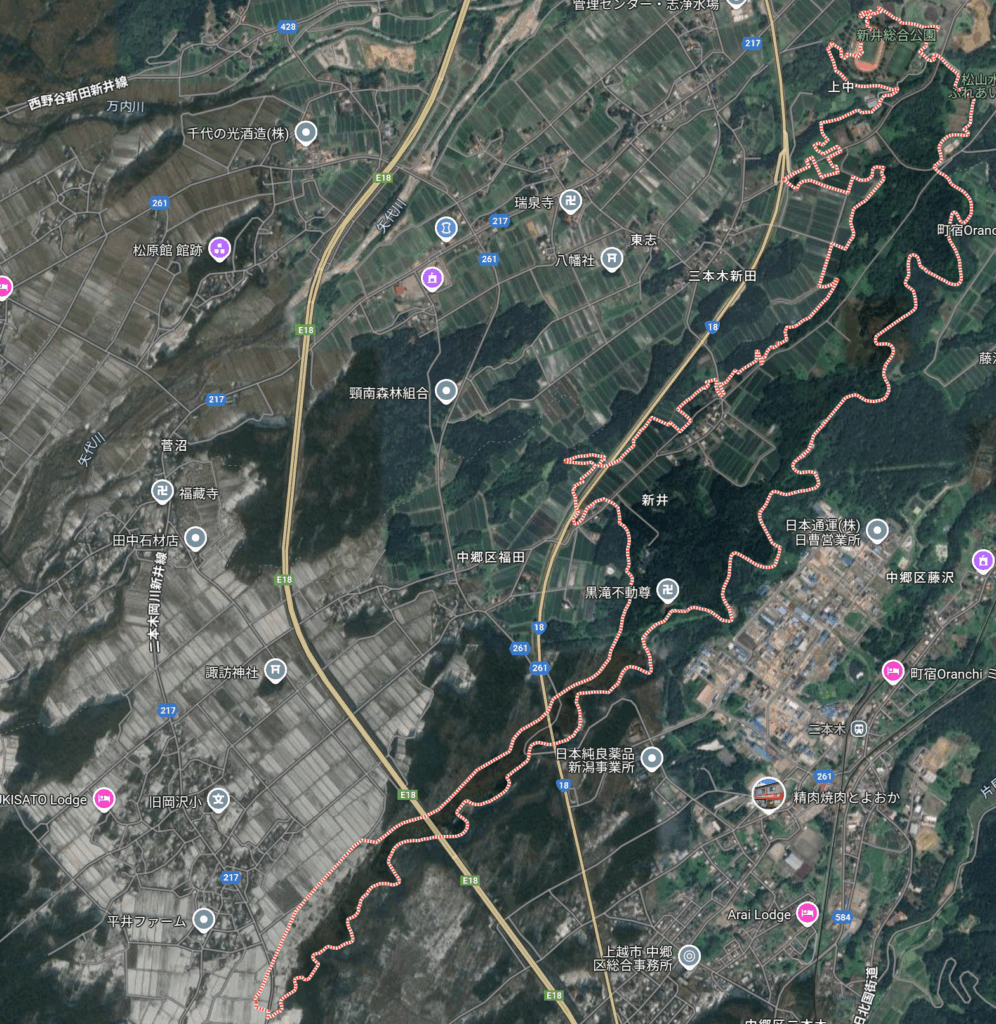This screenshot has height=1024, width=996.
Task: Select the 上越市 中郷区総合事務所 marker
Action: pos(688,957)
